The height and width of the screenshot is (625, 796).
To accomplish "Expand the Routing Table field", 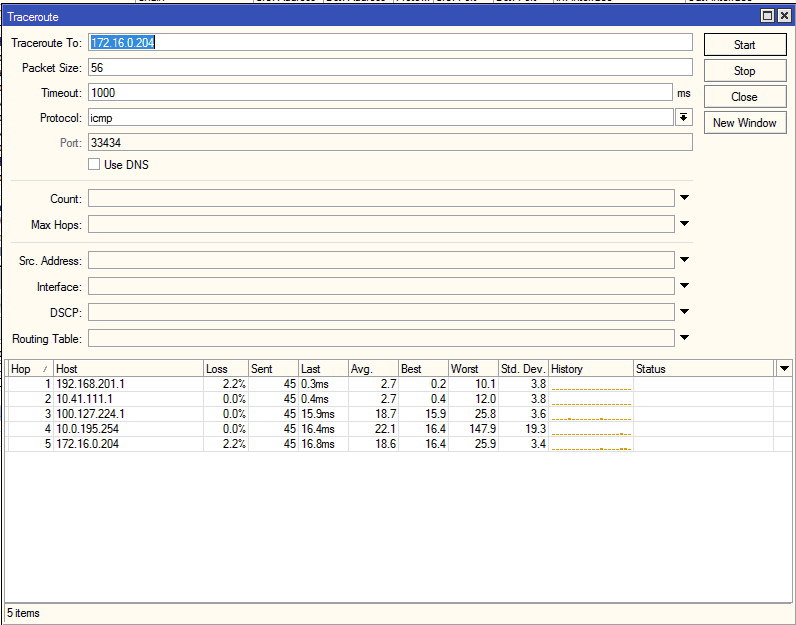I will click(684, 338).
